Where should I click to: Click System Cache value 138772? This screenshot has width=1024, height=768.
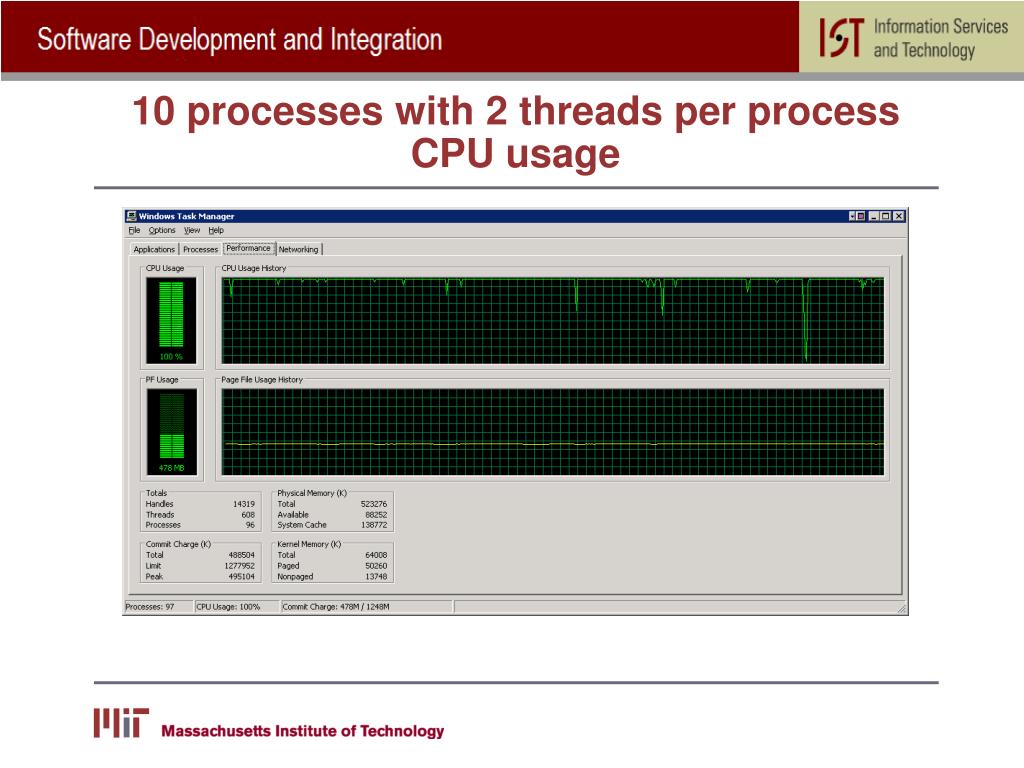(x=374, y=525)
